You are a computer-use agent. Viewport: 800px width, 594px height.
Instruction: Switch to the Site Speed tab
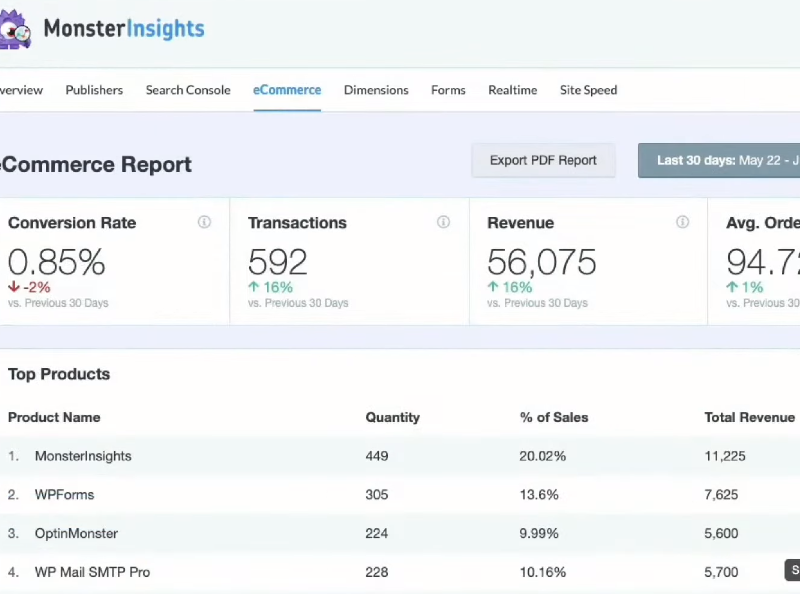[588, 90]
